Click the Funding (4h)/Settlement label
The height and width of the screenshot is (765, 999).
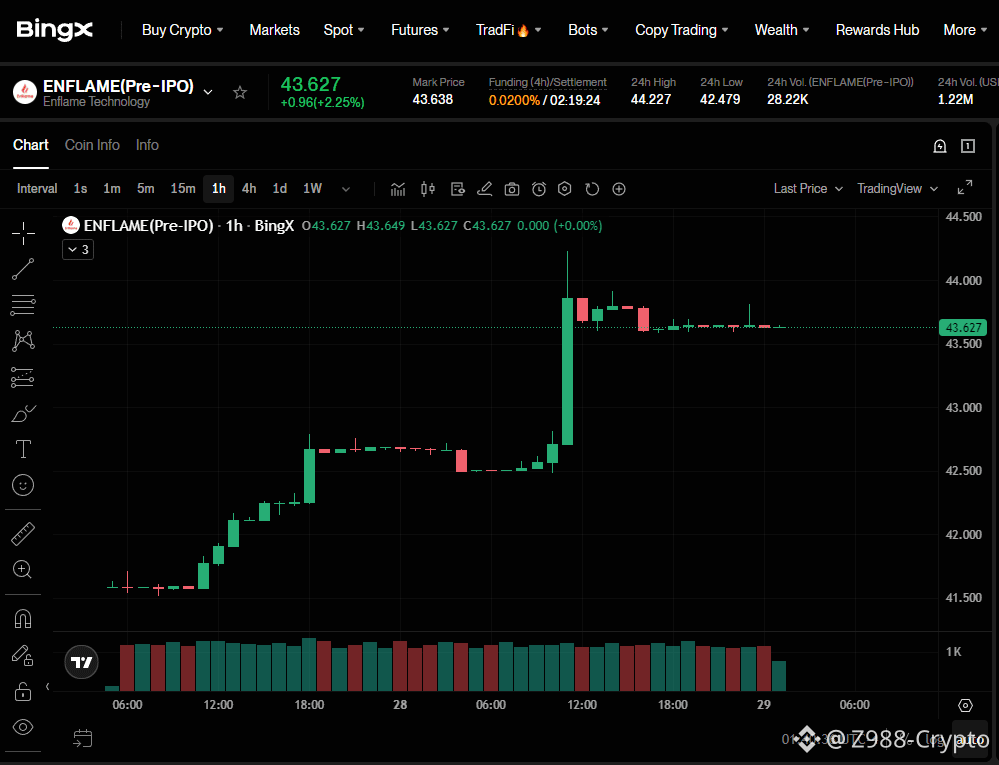pos(547,82)
